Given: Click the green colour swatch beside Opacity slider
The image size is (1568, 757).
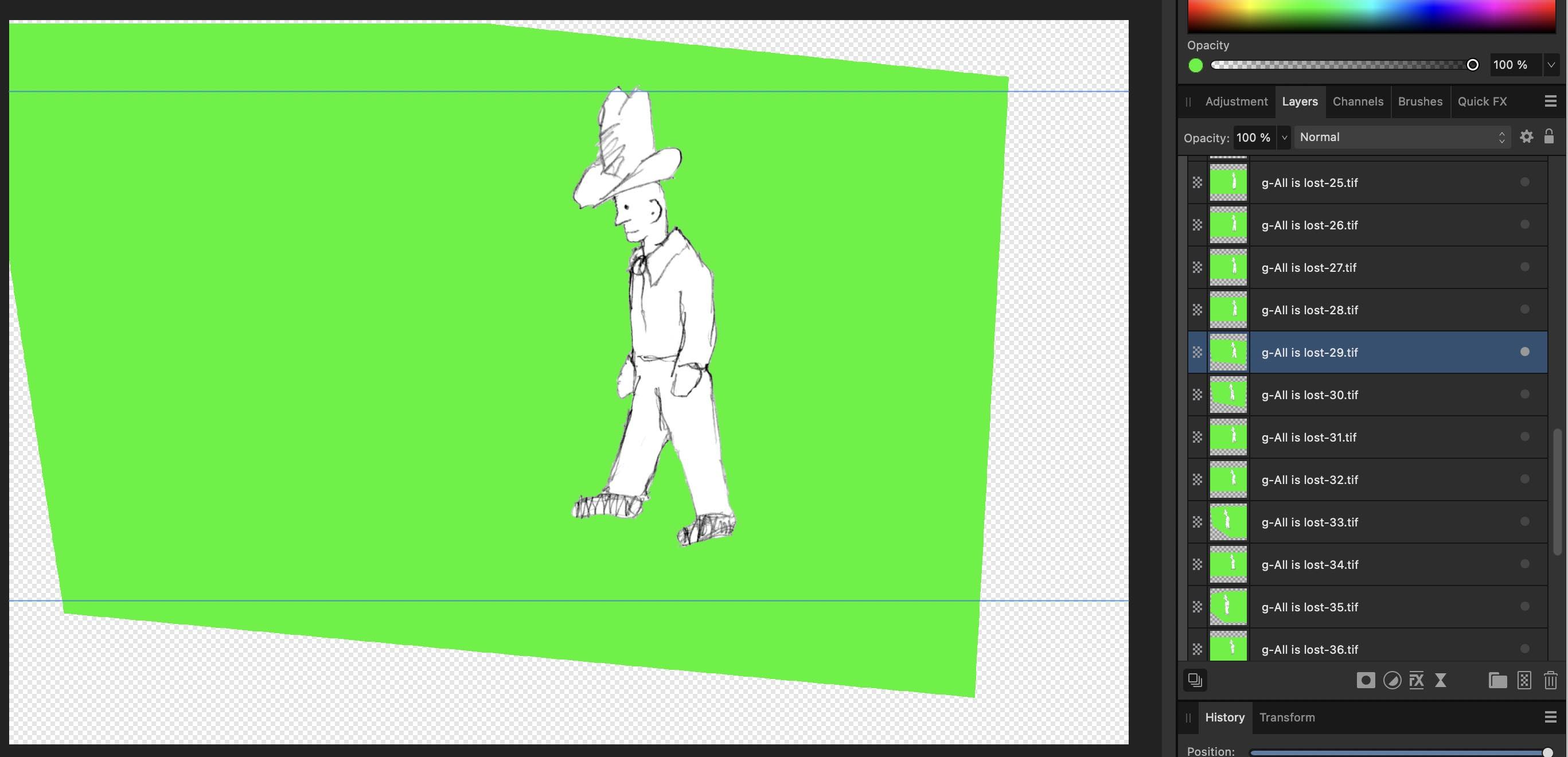Looking at the screenshot, I should [1195, 65].
